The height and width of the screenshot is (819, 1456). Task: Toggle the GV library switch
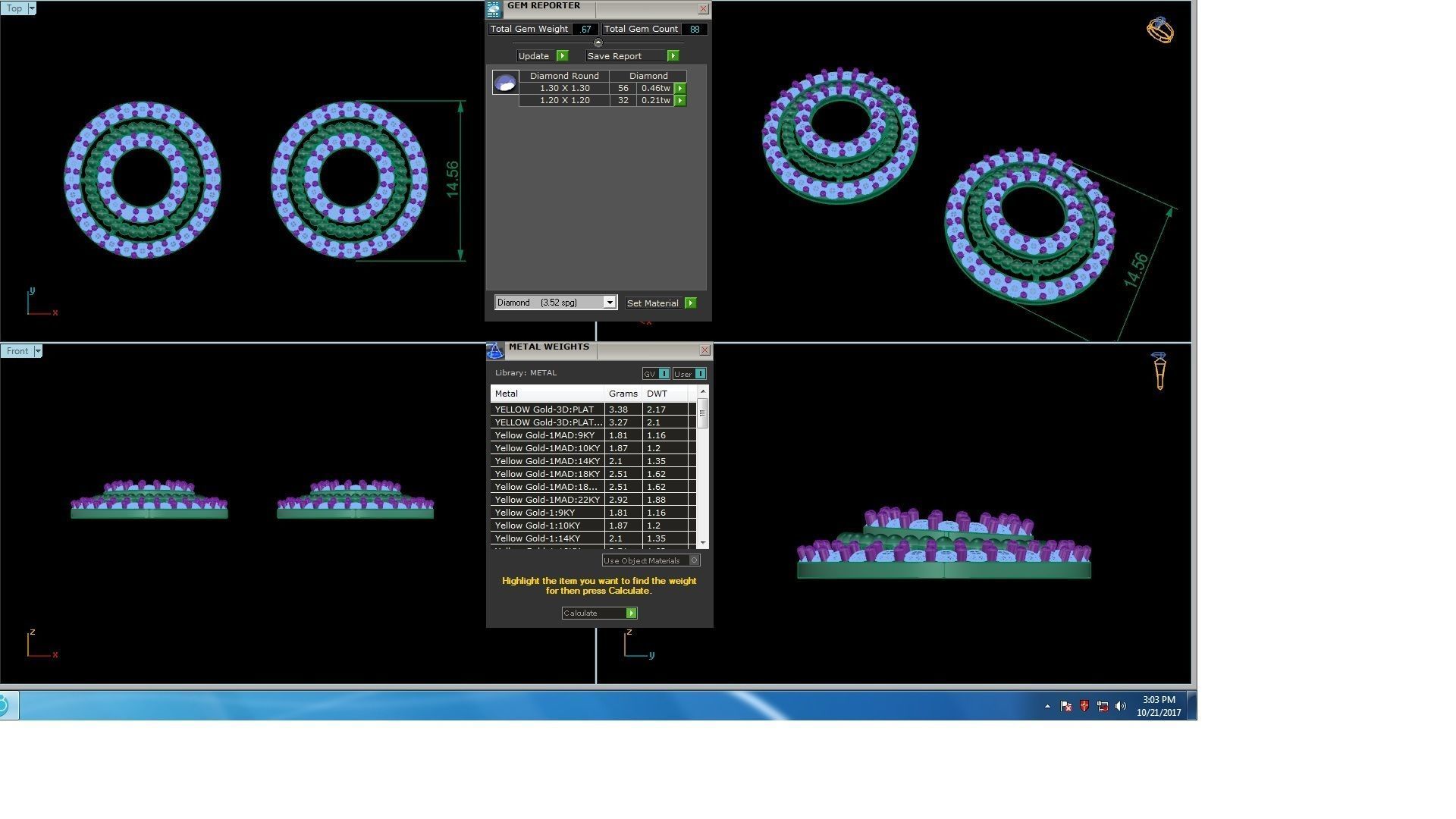click(664, 374)
